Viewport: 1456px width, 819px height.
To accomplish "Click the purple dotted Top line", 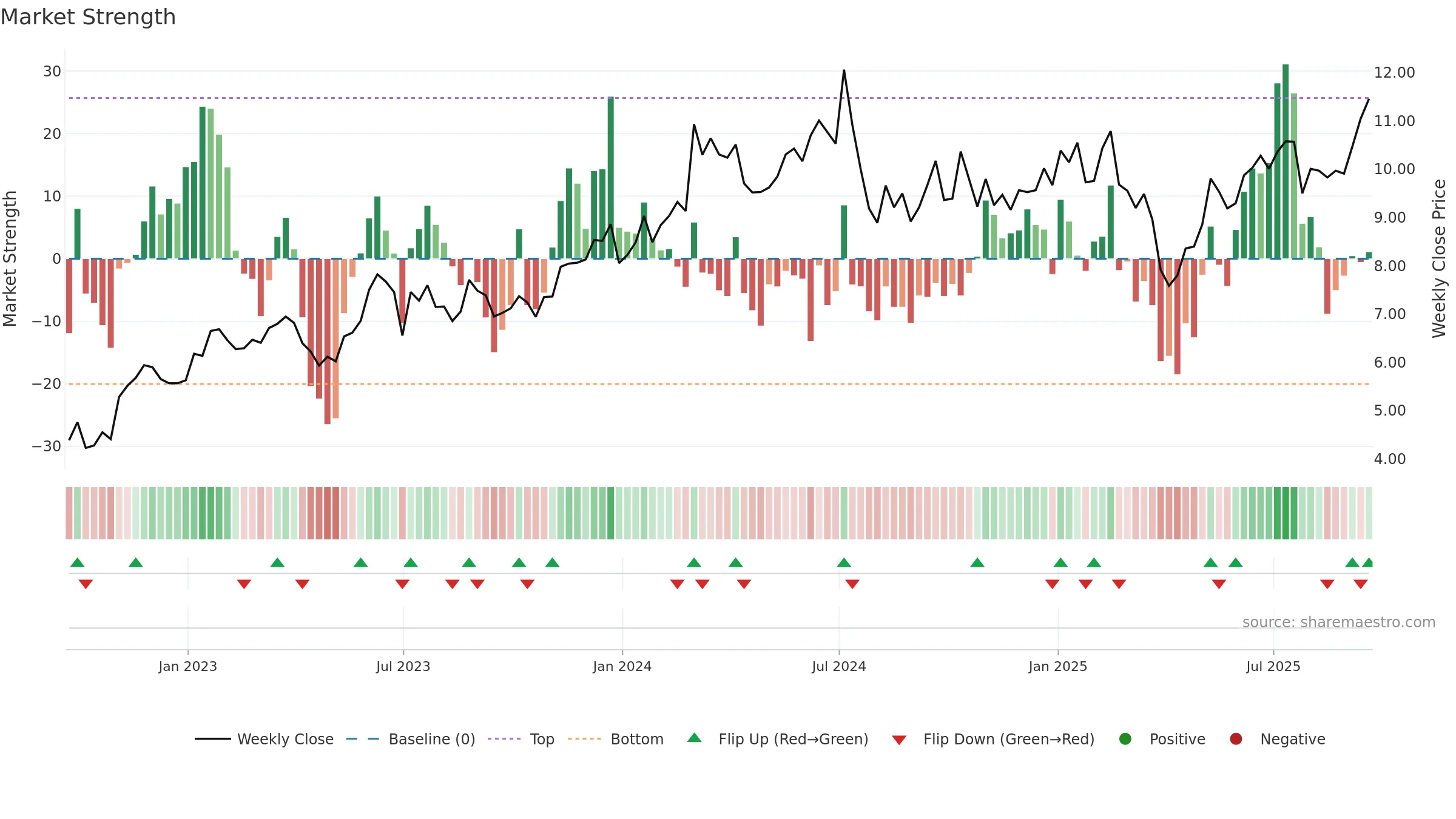I will point(719,98).
